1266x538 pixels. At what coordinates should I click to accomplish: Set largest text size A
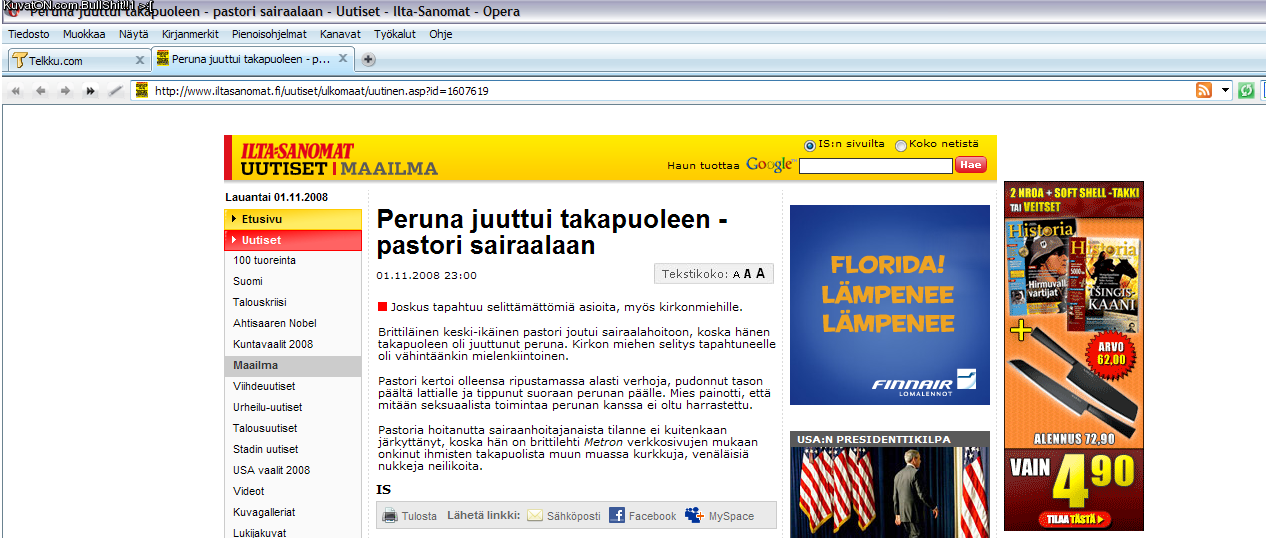[760, 274]
